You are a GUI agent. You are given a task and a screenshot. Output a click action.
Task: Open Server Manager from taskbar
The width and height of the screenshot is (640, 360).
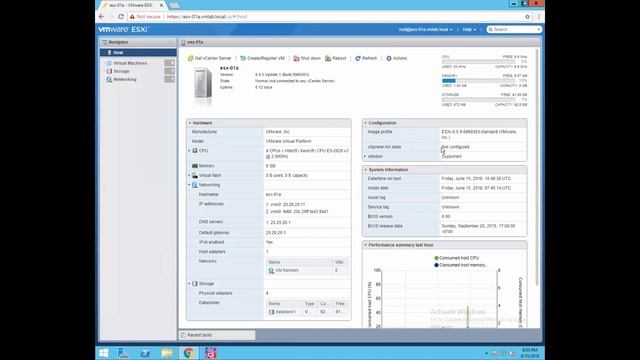123,353
